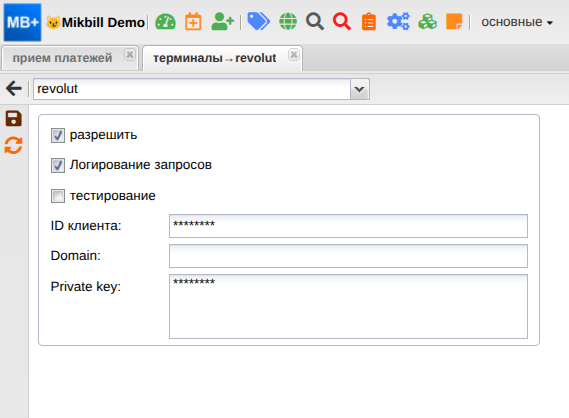This screenshot has width=569, height=418.
Task: Click the black magnifier search icon
Action: point(315,22)
